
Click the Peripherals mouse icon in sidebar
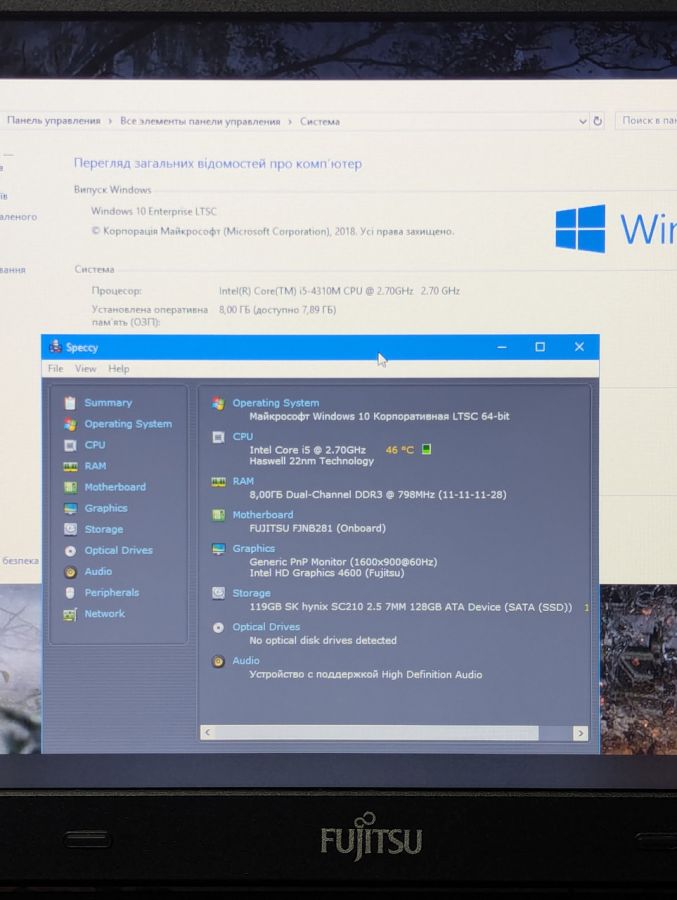(x=70, y=593)
